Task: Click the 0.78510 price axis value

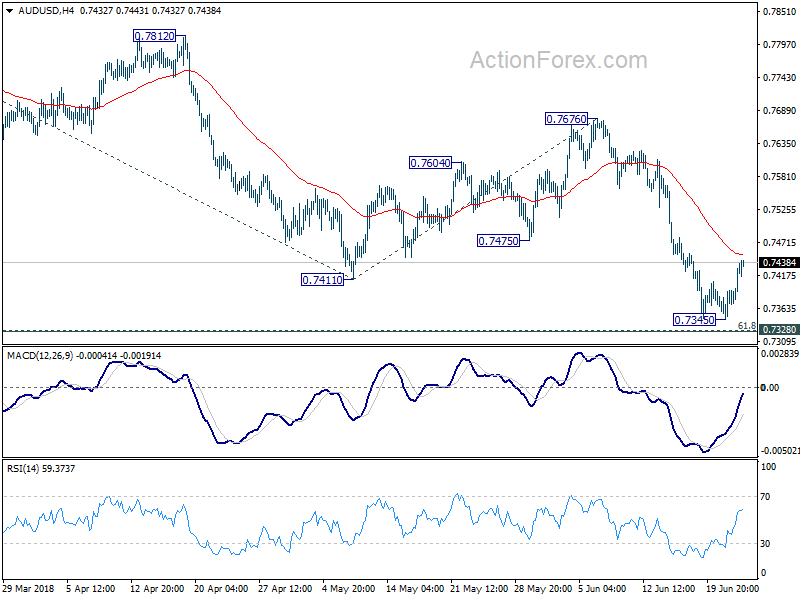Action: pos(779,12)
